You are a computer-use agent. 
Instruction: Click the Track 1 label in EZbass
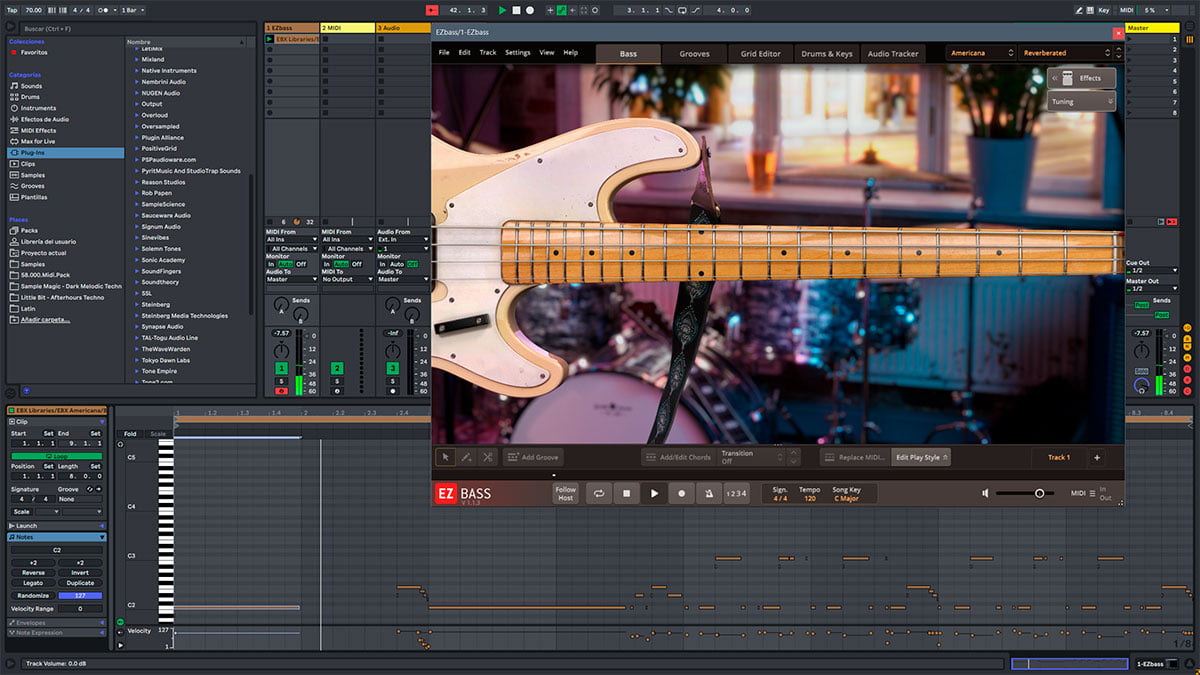click(x=1059, y=457)
